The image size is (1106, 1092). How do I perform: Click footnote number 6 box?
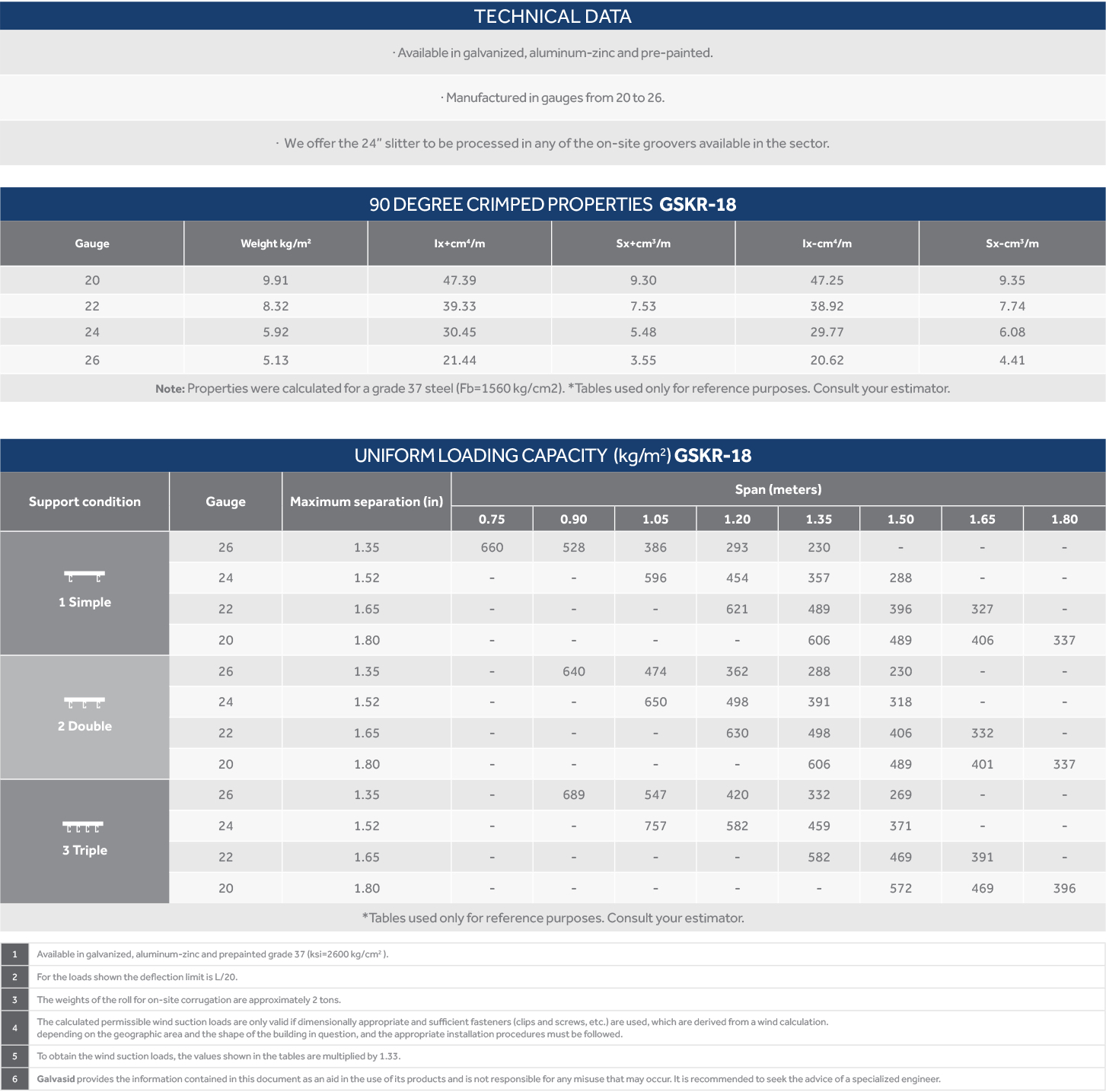coord(14,1079)
